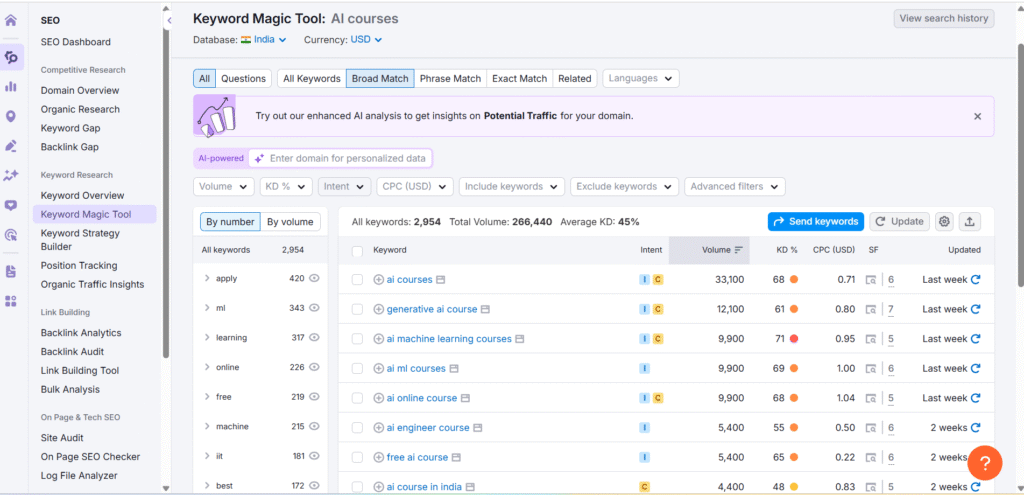Open the Home icon in left rail
The height and width of the screenshot is (495, 1024).
coord(11,20)
